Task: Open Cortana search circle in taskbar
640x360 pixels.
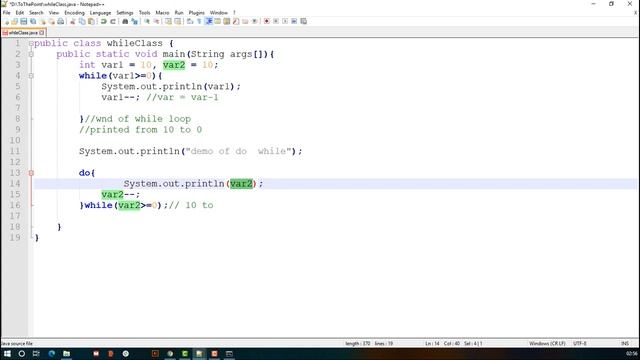Action: tap(22, 354)
